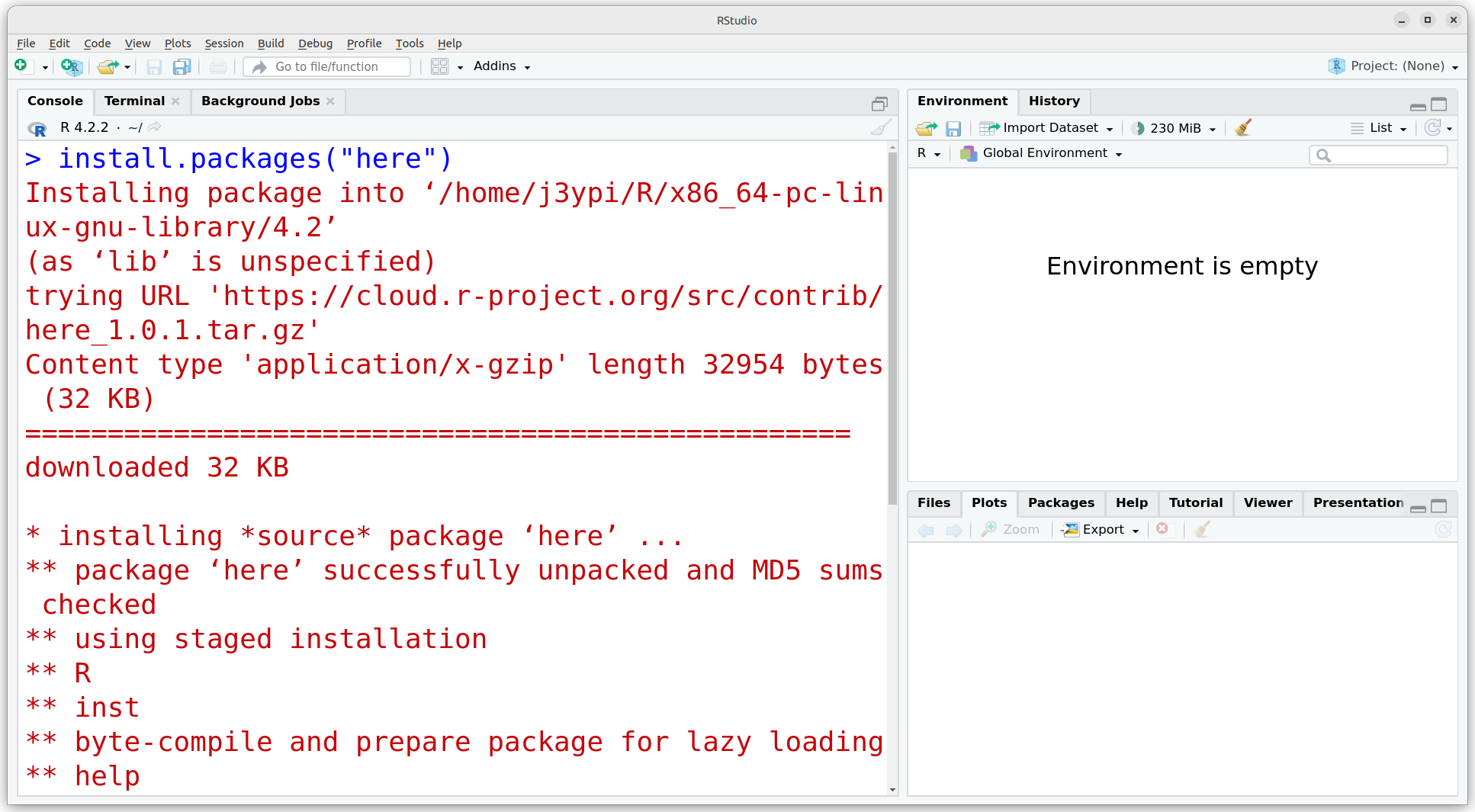The height and width of the screenshot is (812, 1475).
Task: Open the View menu
Action: [x=137, y=43]
